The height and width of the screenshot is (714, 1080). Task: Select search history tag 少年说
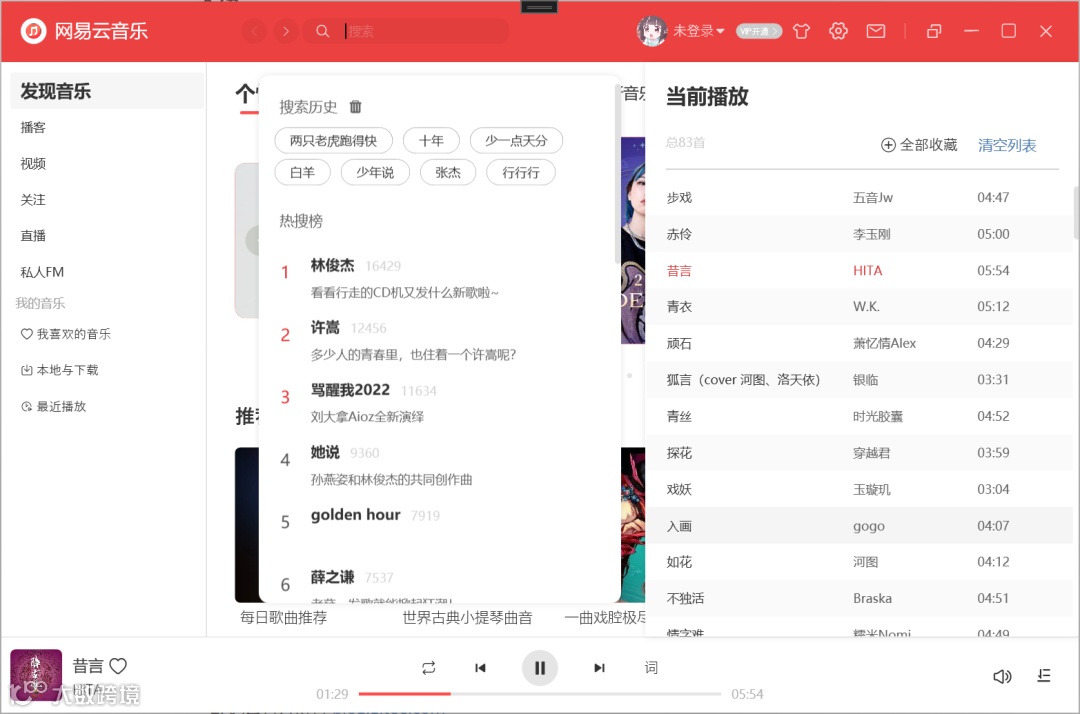[x=375, y=172]
